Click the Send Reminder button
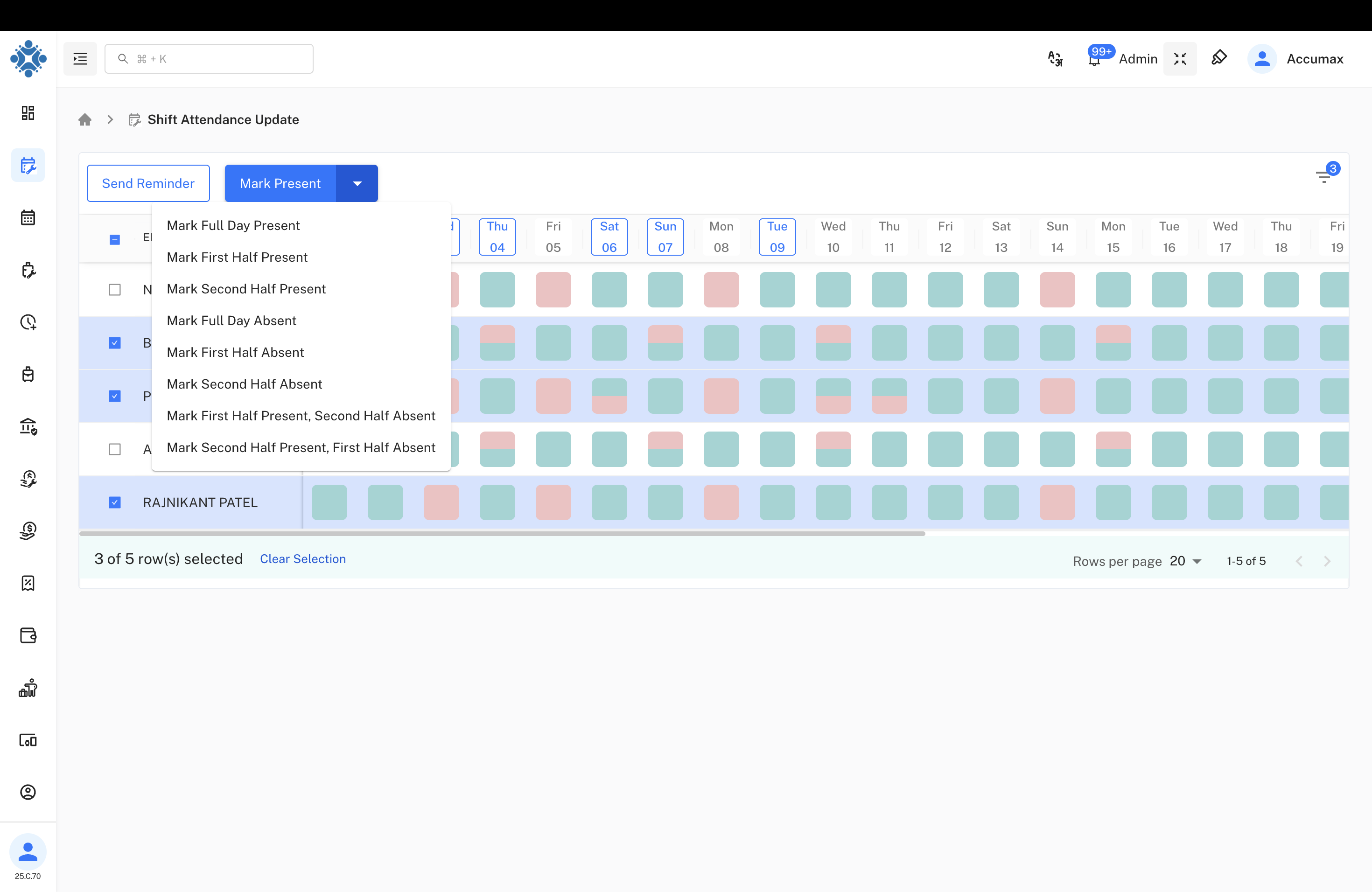Image resolution: width=1372 pixels, height=892 pixels. (x=148, y=183)
